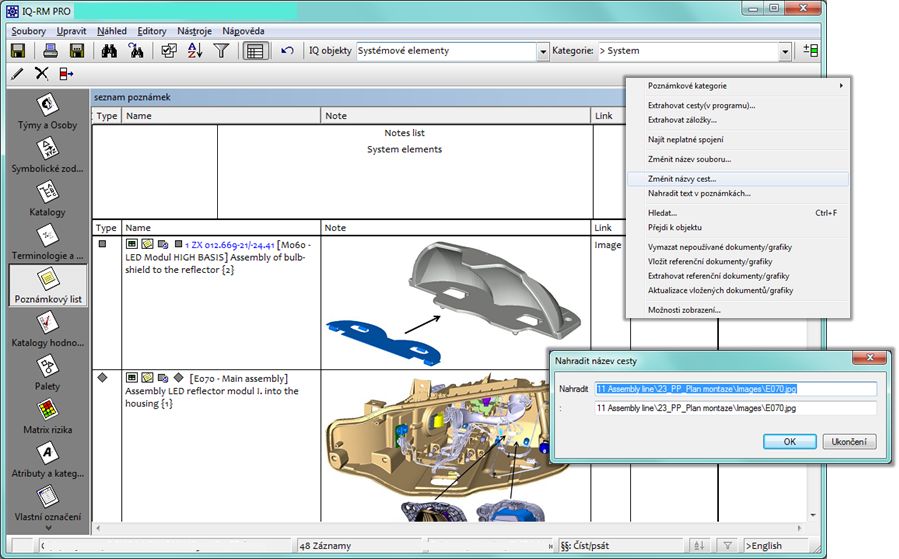Image resolution: width=899 pixels, height=559 pixels.
Task: Open the Nástroje menu
Action: pyautogui.click(x=194, y=31)
